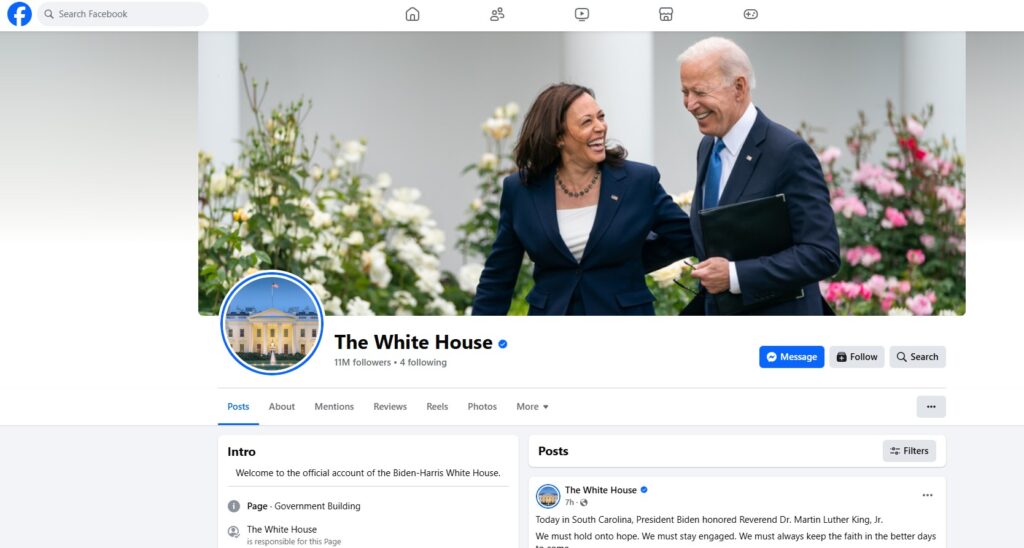Open the Marketplace storefront icon

tap(665, 14)
